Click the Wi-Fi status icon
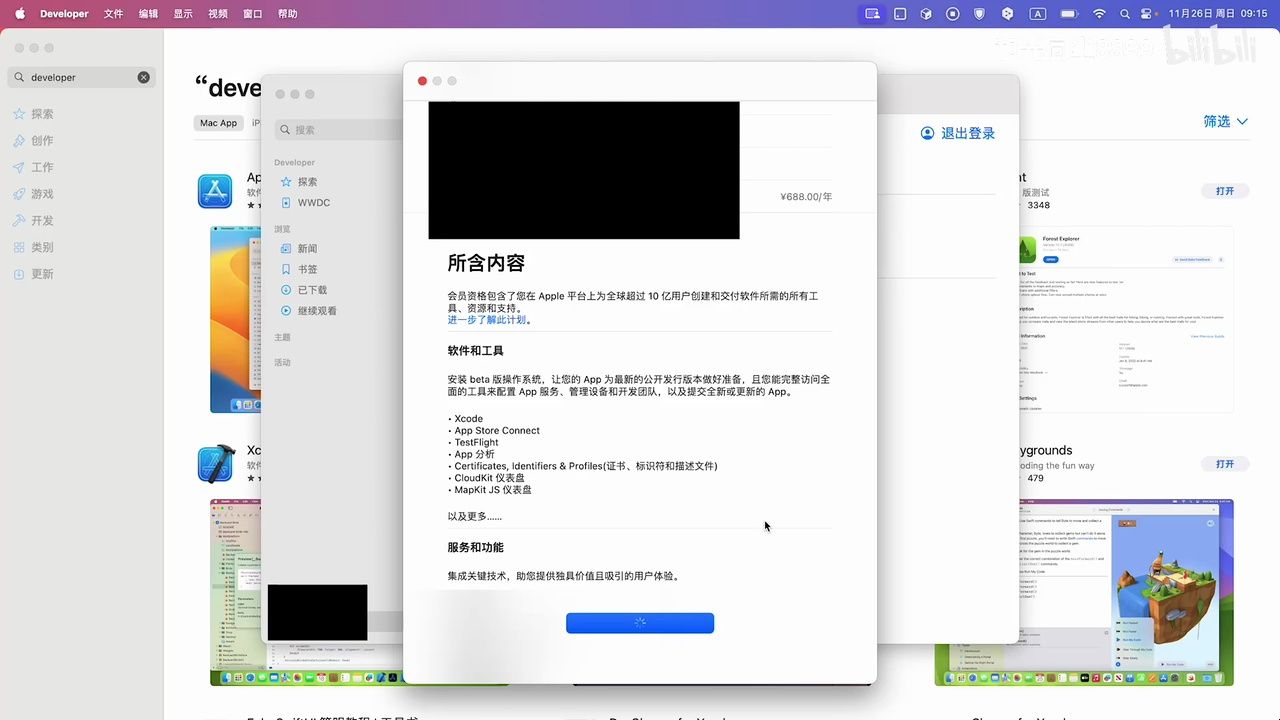This screenshot has height=720, width=1280. [x=1100, y=14]
